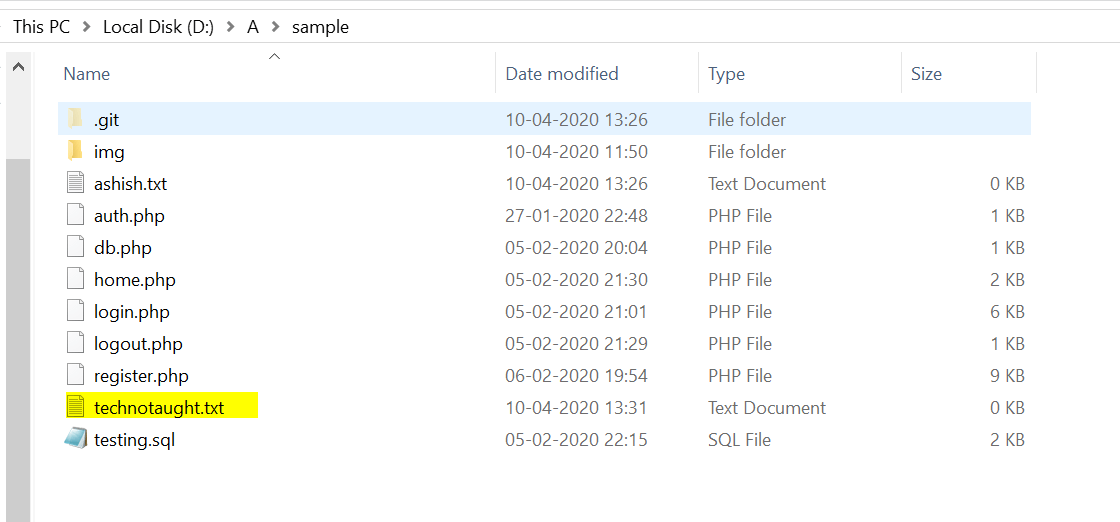Image resolution: width=1120 pixels, height=522 pixels.
Task: Select the home.php file name
Action: [134, 280]
